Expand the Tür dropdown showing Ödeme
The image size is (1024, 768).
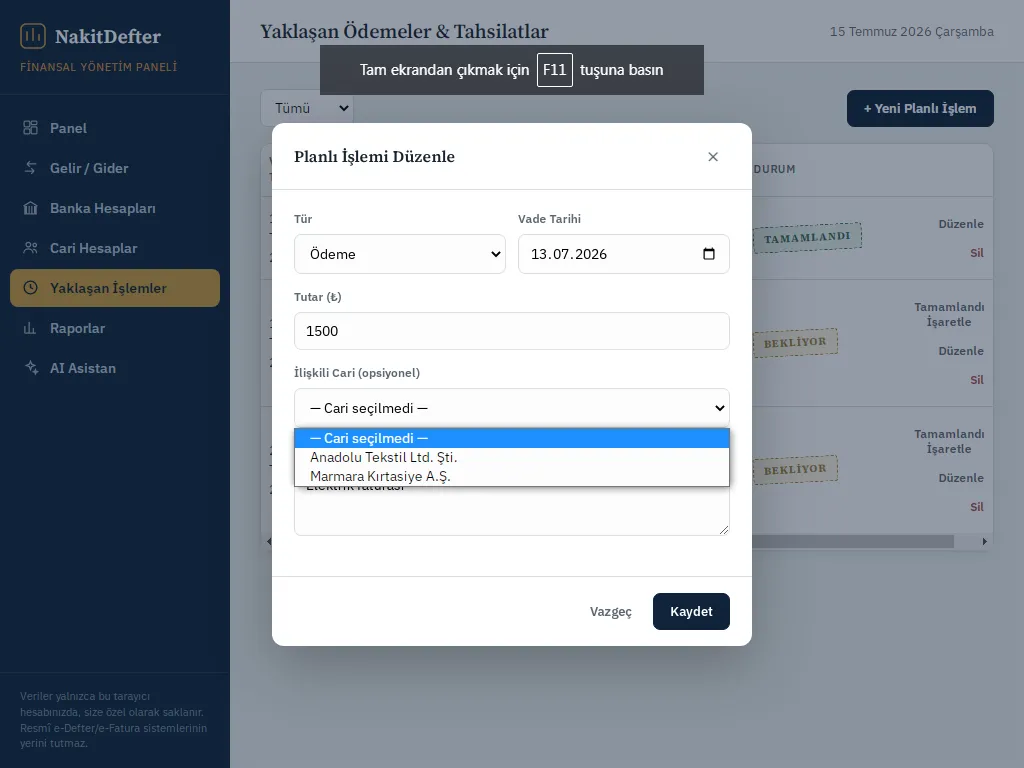point(400,254)
